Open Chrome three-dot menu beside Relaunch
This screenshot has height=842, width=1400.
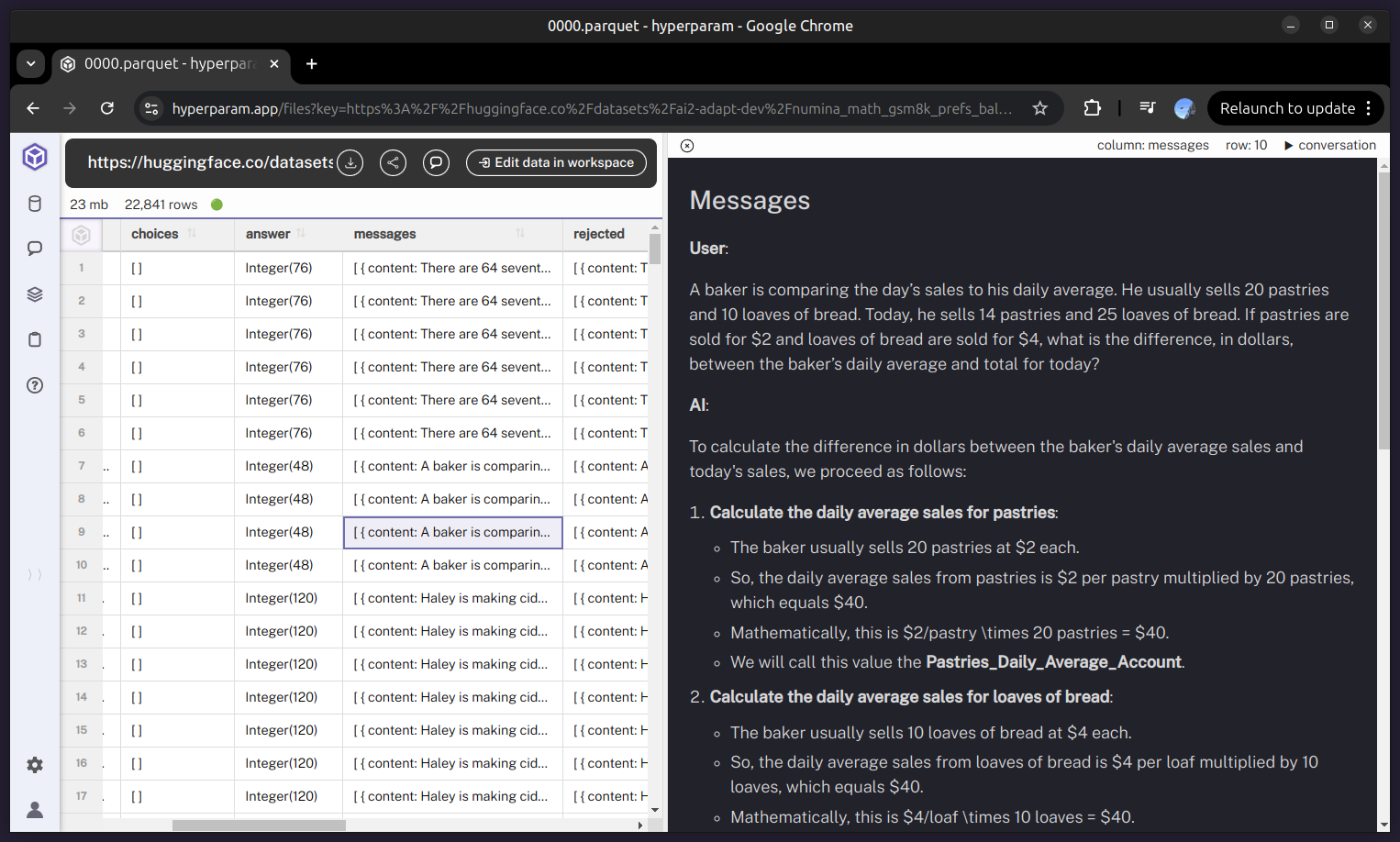(x=1368, y=108)
